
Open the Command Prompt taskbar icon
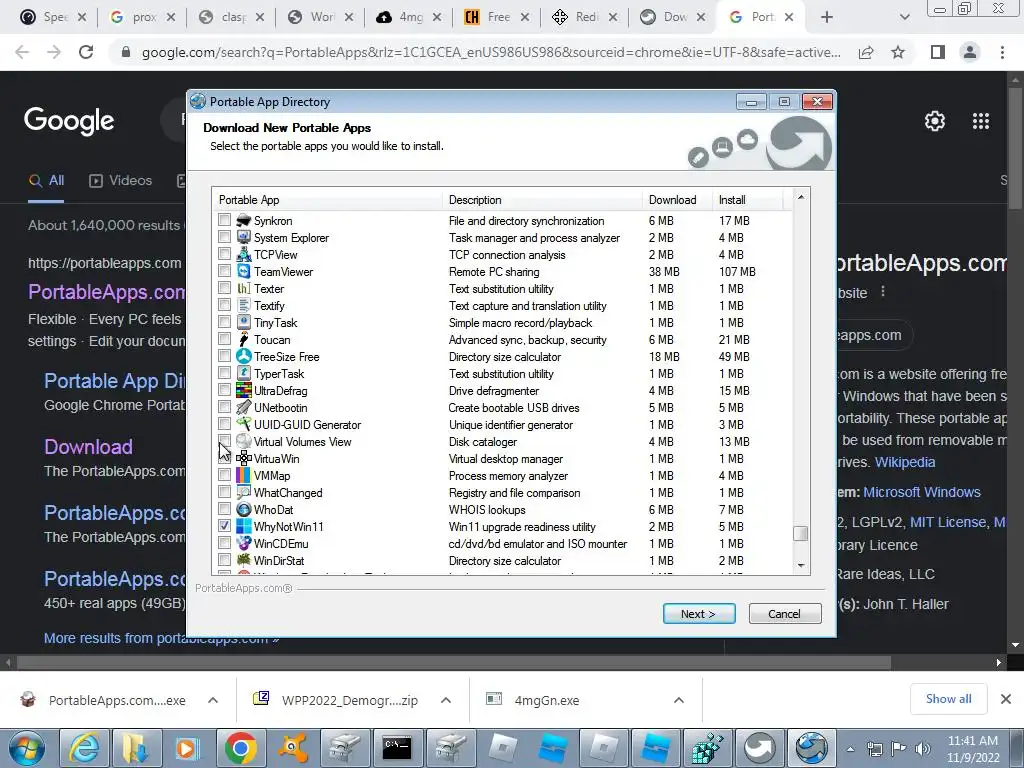click(x=396, y=748)
